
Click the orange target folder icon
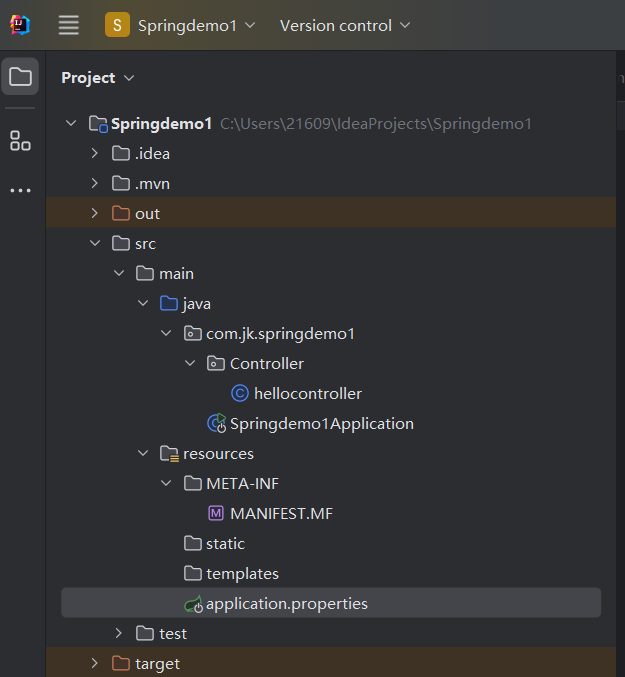tap(121, 663)
